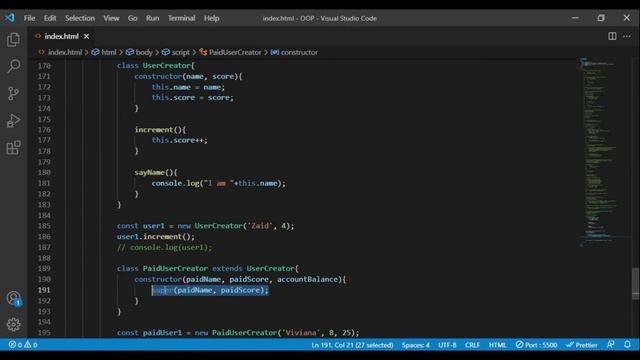This screenshot has width=640, height=360.
Task: Click the console.log line 181
Action: coord(219,183)
